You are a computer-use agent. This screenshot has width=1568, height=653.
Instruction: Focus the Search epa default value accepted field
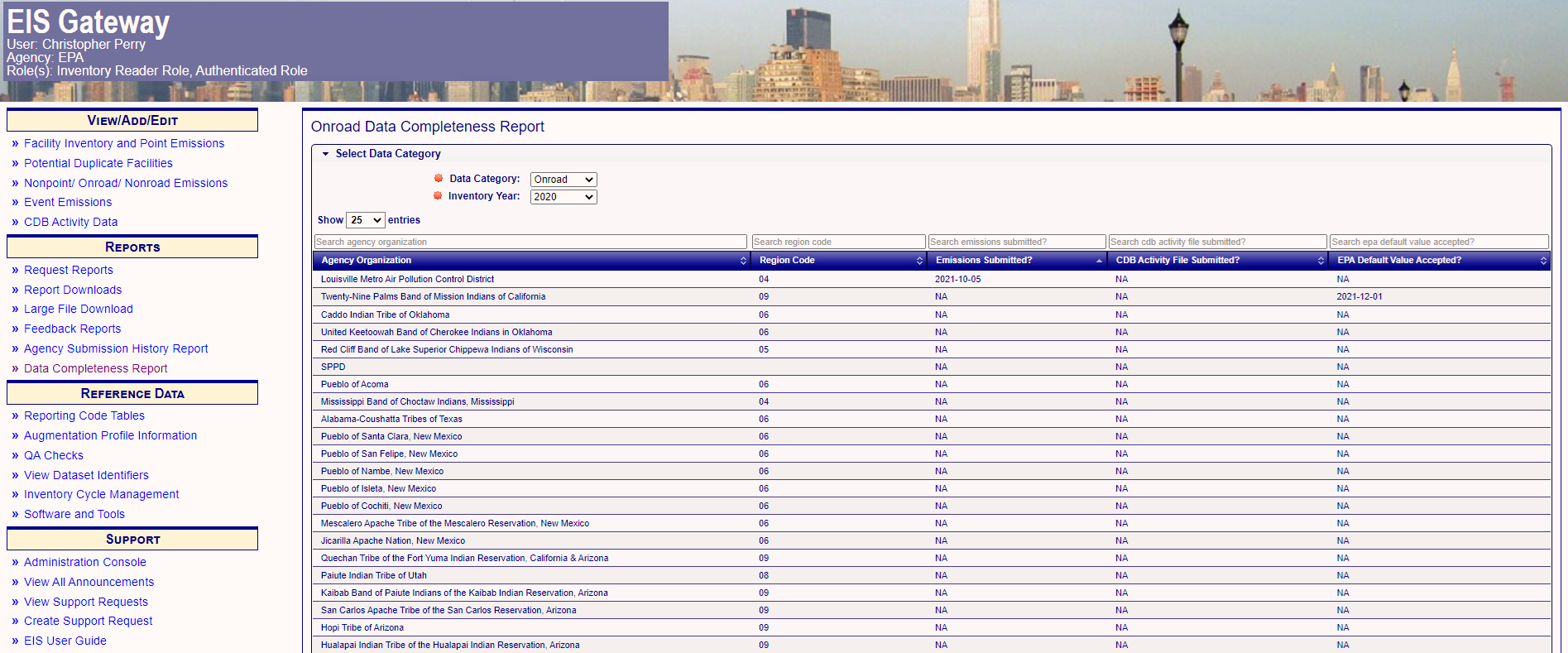pyautogui.click(x=1439, y=242)
